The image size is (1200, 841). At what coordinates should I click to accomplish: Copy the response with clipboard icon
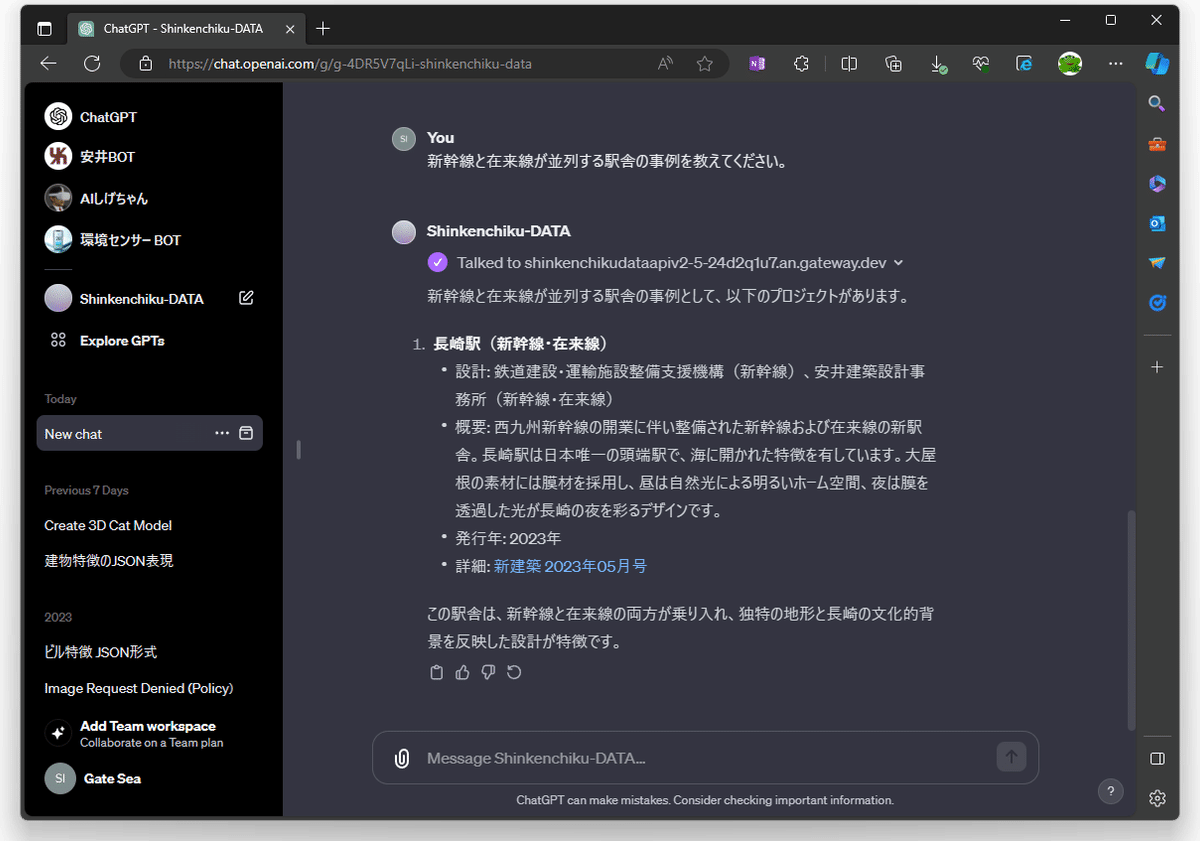point(436,672)
